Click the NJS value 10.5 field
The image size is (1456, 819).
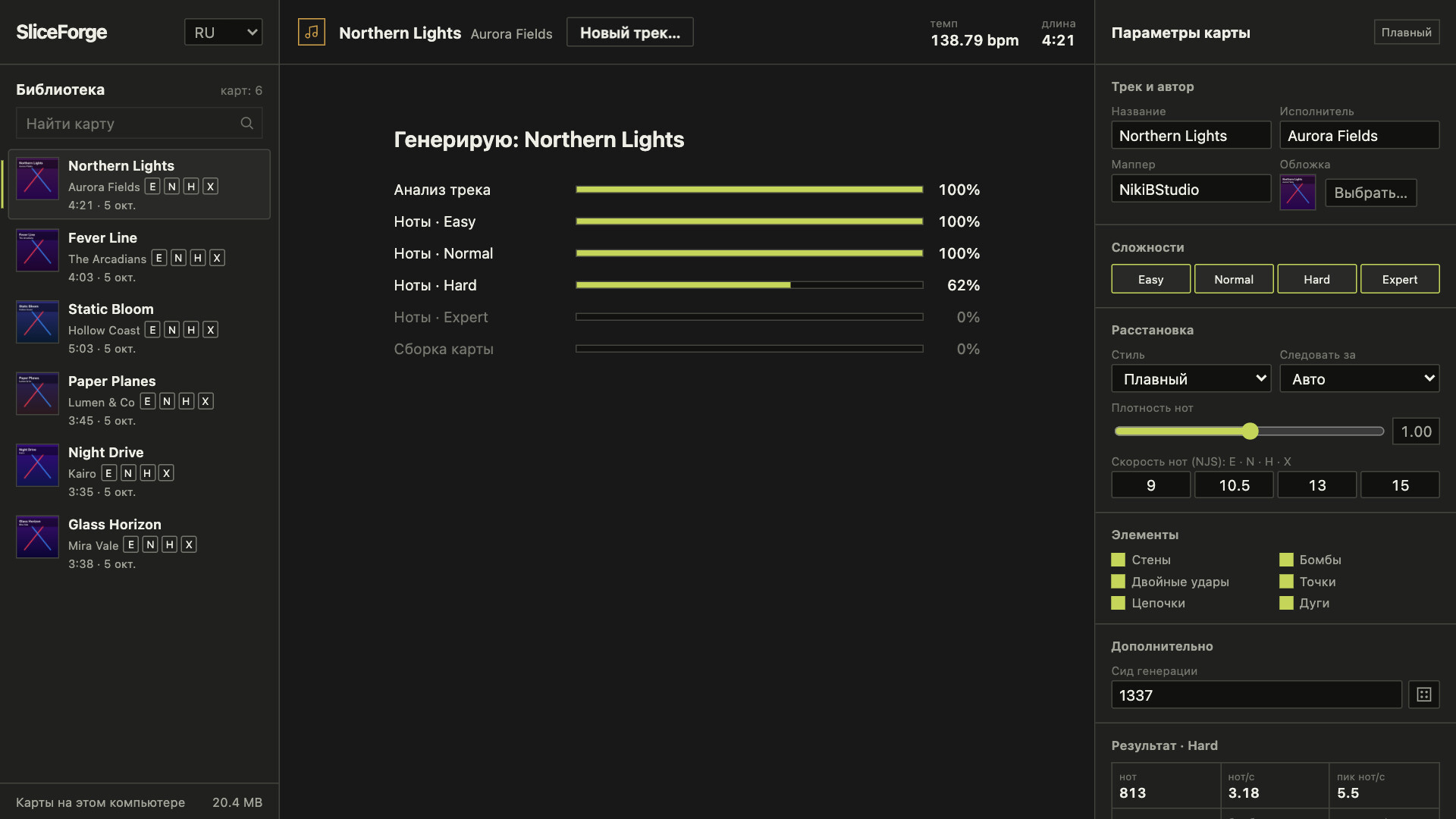coord(1234,485)
